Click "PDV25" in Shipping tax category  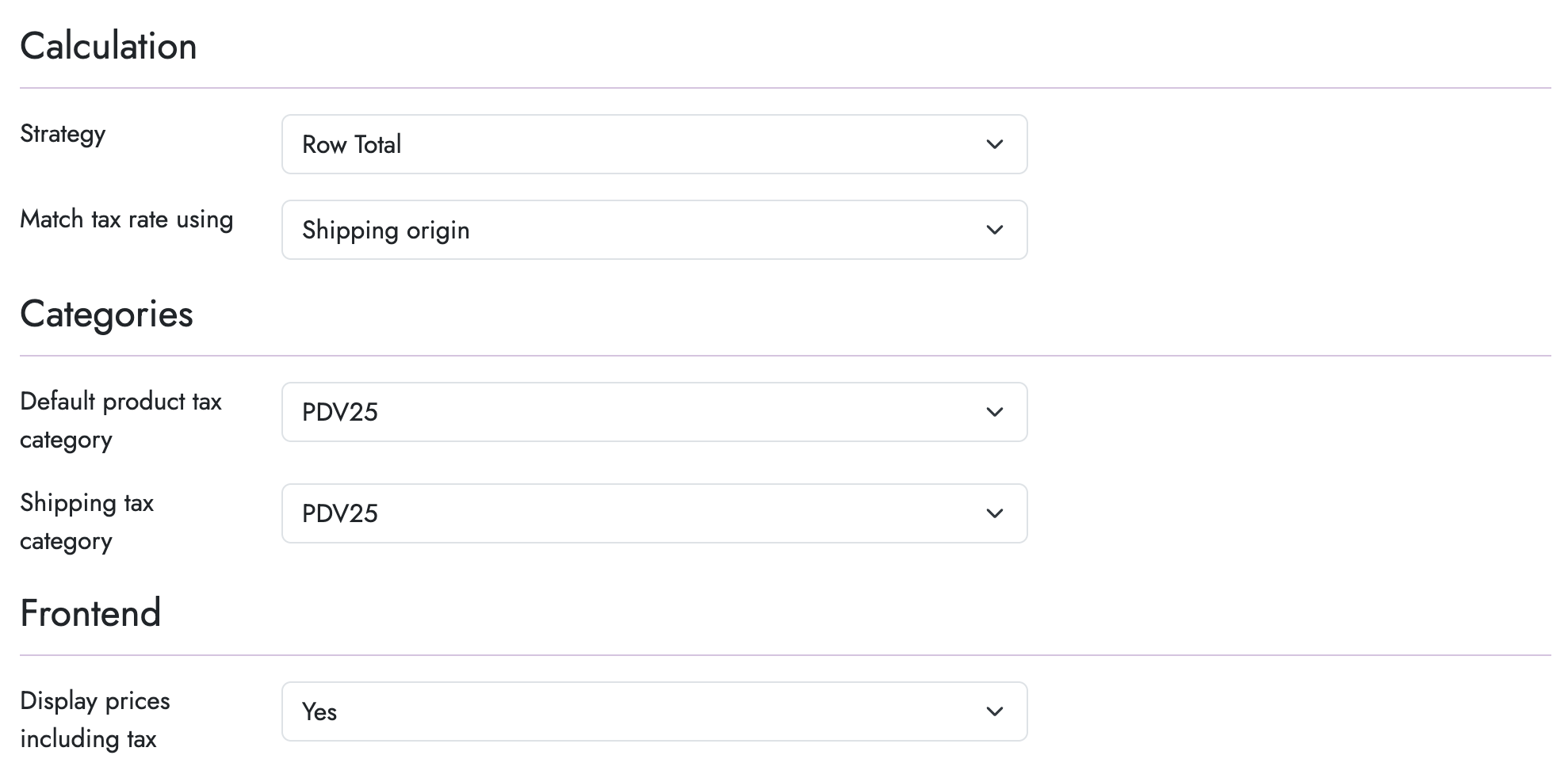click(341, 513)
